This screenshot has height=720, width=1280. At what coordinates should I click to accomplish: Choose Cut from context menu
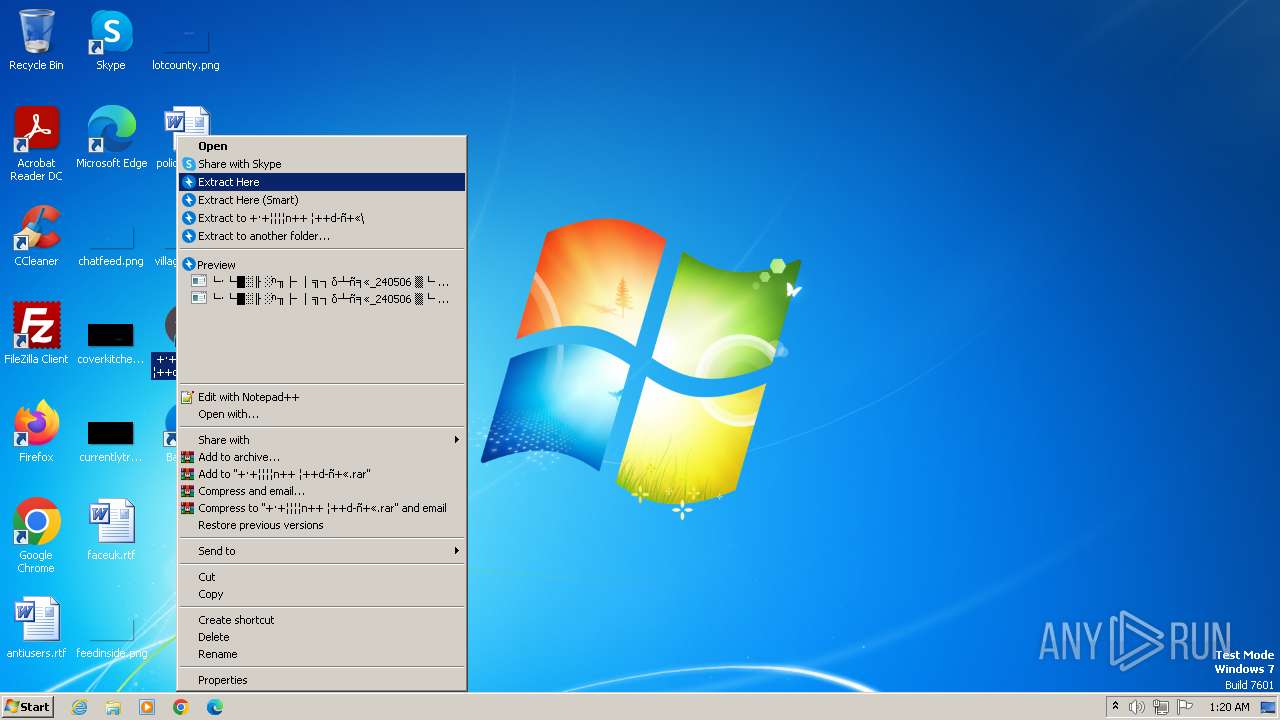tap(322, 577)
